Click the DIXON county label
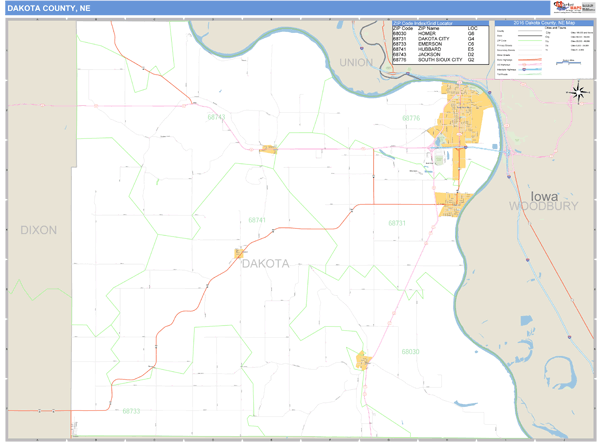 (x=38, y=230)
